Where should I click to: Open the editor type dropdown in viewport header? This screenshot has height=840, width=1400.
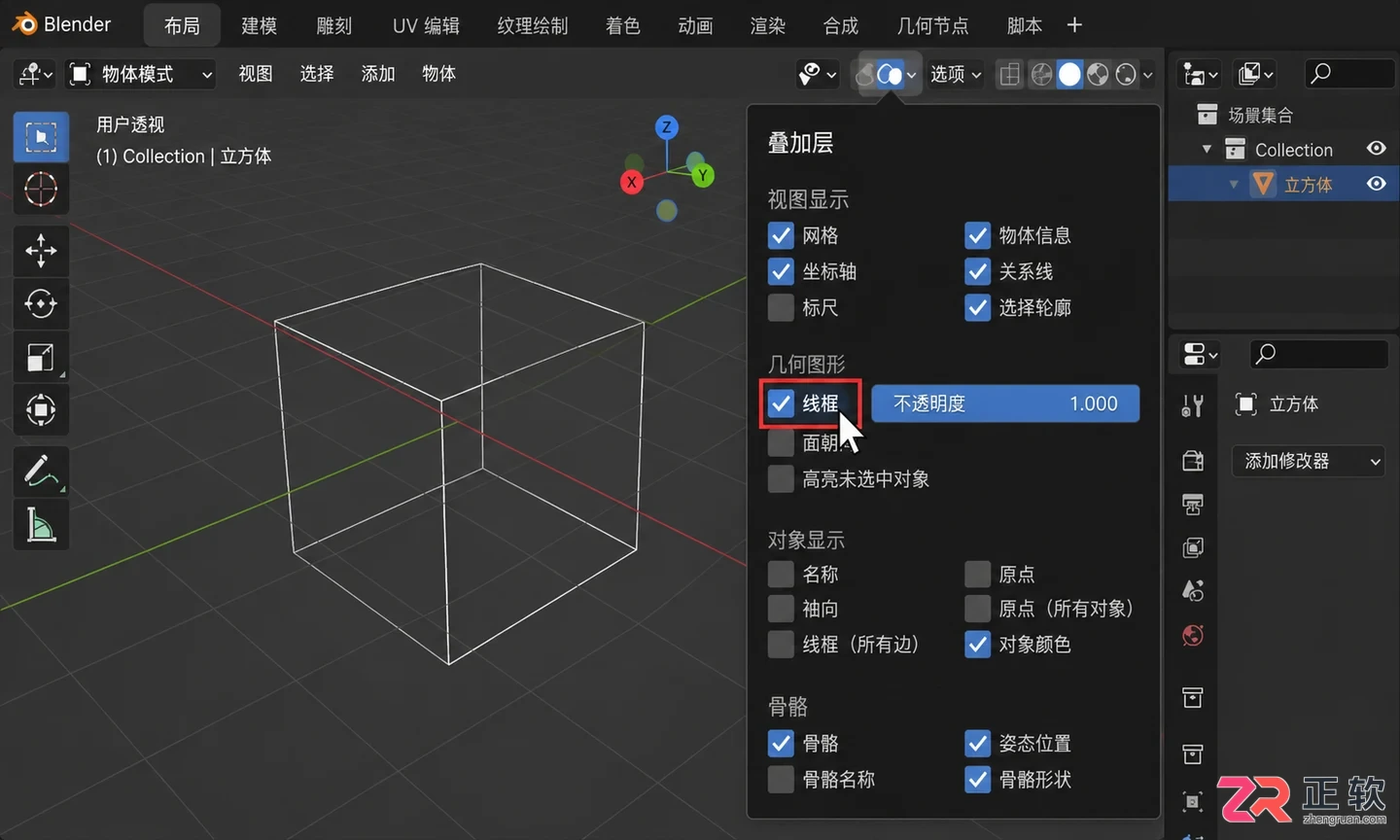[x=35, y=74]
